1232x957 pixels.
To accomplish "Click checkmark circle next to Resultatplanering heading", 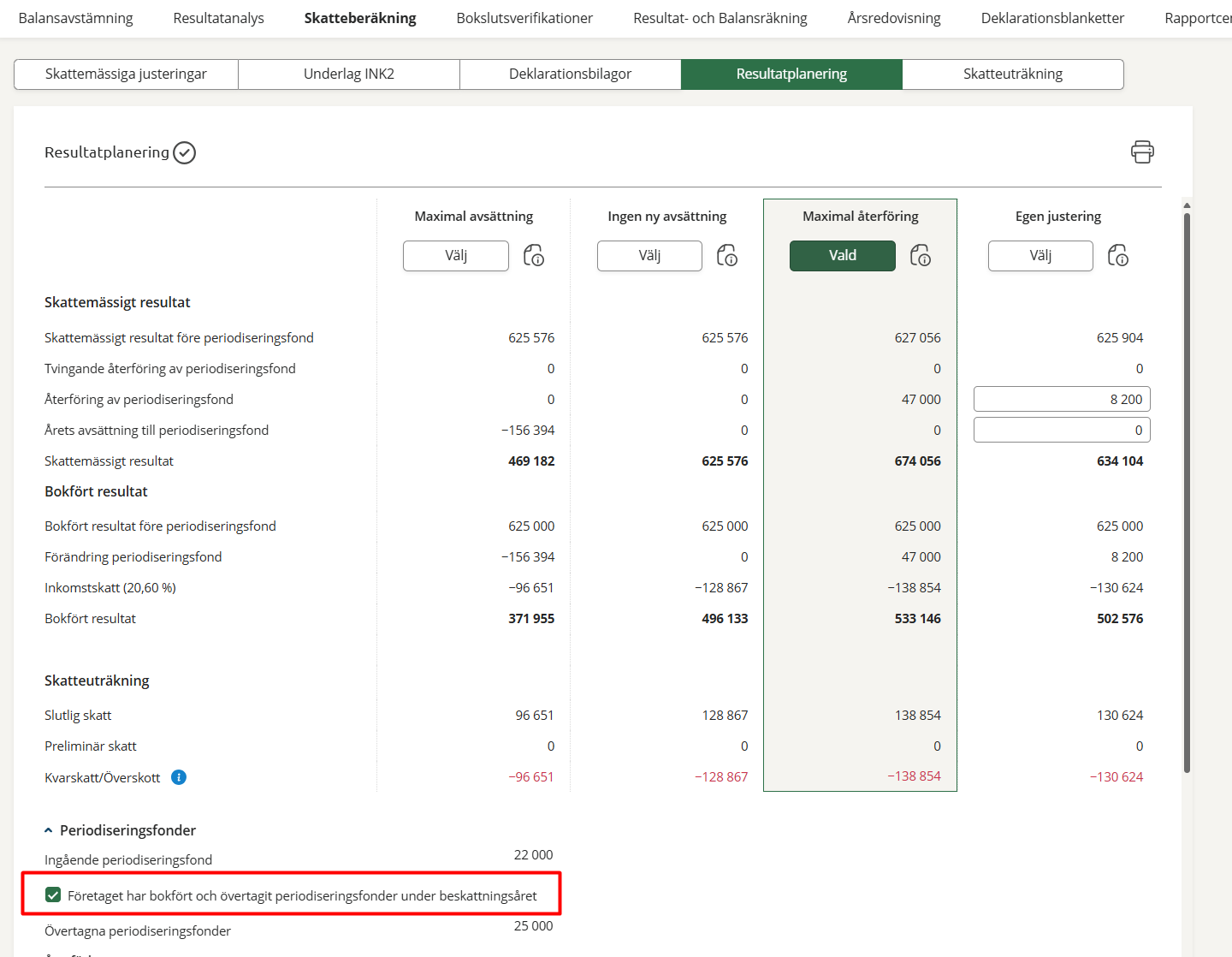I will [185, 152].
